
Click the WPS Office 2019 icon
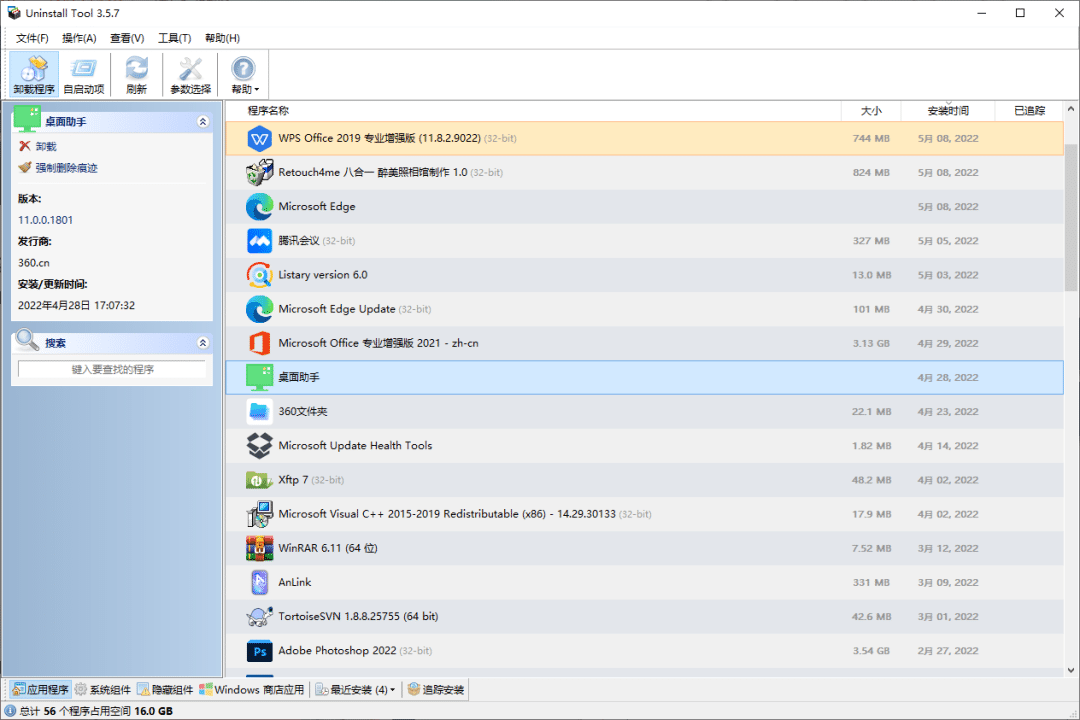tap(259, 138)
